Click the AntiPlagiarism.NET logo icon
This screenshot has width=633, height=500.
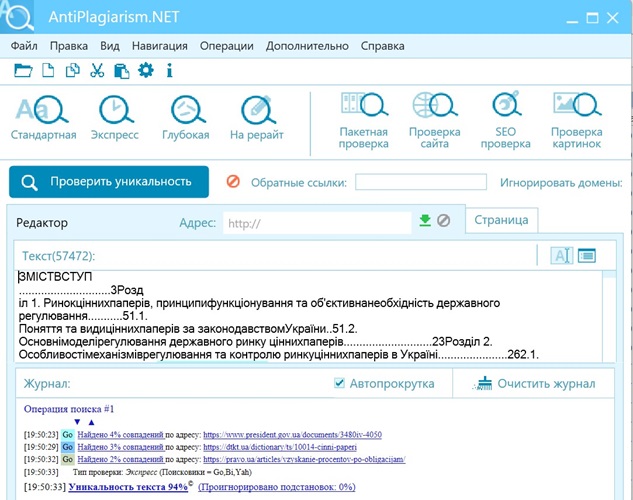point(17,16)
